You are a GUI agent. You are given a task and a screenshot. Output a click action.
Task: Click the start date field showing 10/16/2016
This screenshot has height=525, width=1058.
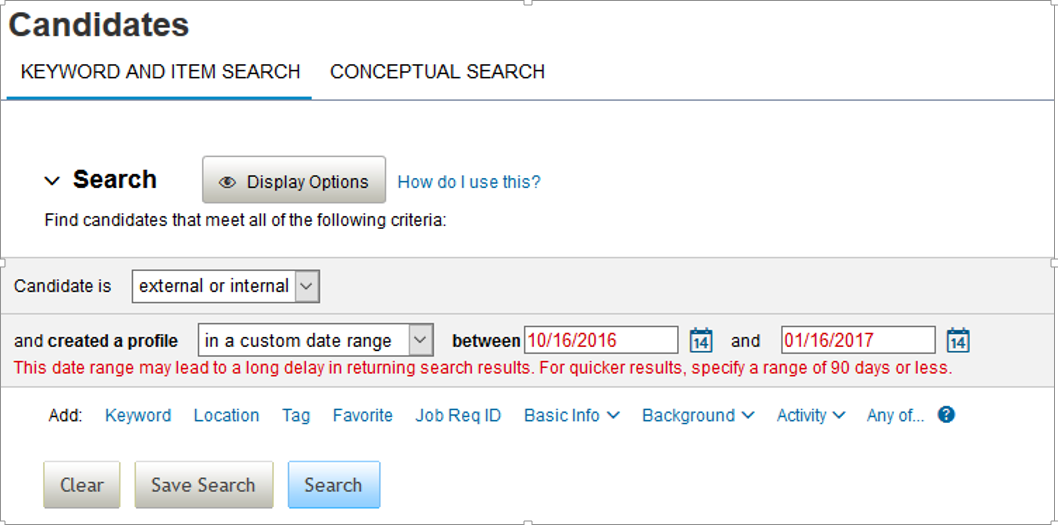click(x=601, y=339)
